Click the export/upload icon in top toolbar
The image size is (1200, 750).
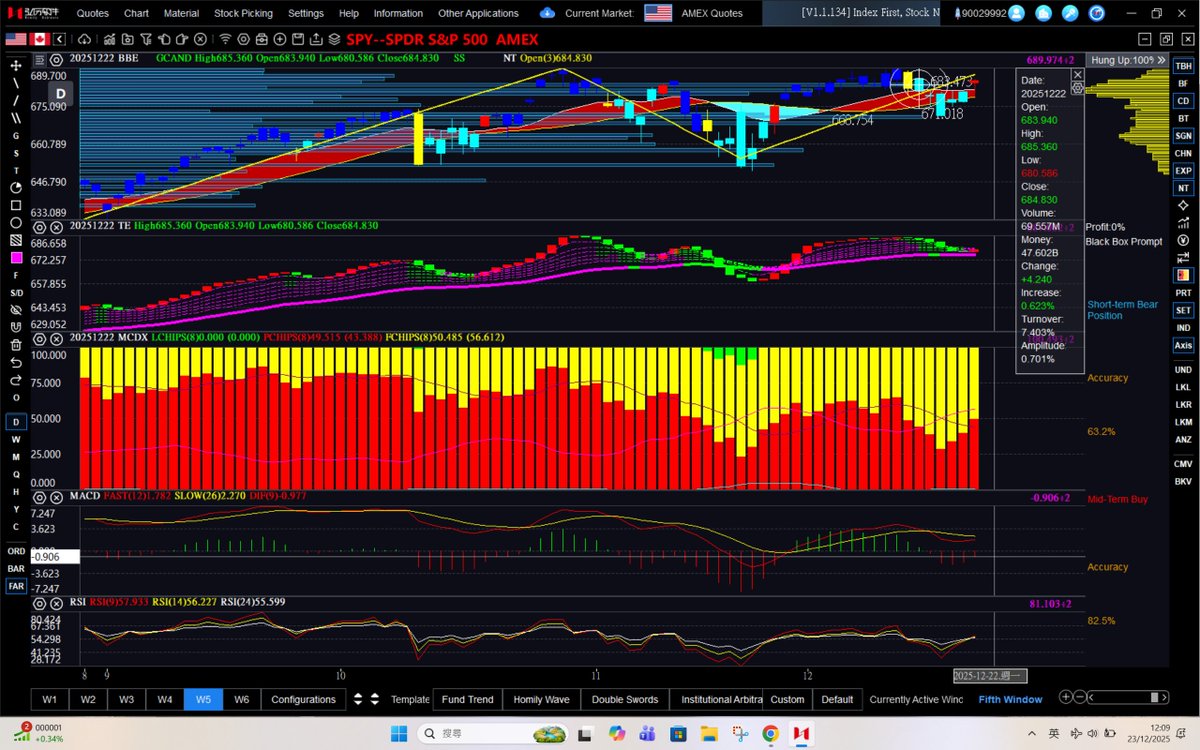coord(317,38)
